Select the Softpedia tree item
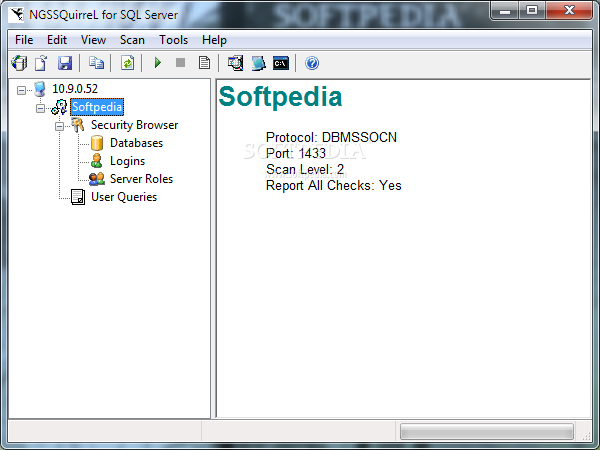Viewport: 600px width, 450px height. point(97,107)
